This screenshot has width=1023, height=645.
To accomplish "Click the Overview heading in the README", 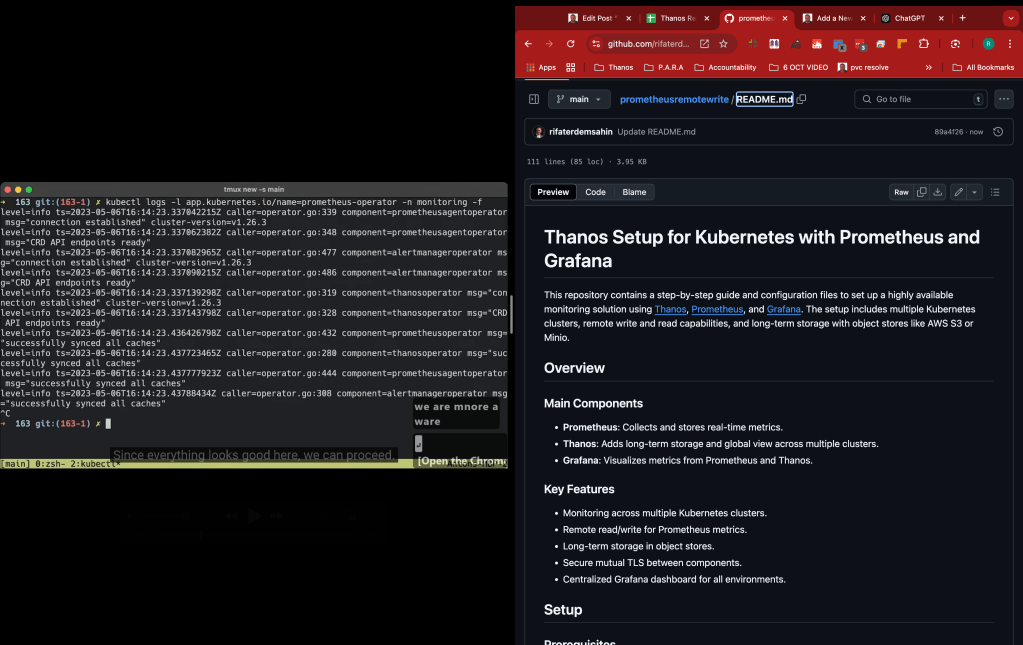I will [574, 368].
